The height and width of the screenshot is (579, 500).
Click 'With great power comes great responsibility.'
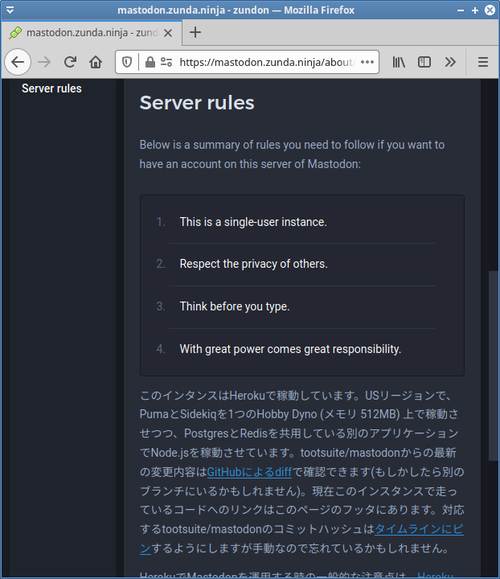tap(290, 349)
